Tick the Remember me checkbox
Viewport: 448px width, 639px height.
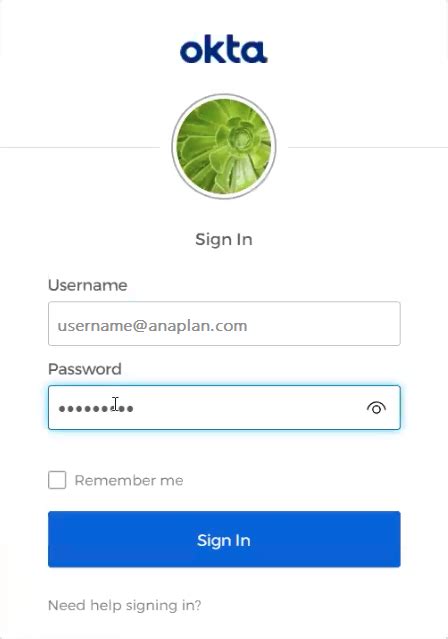(57, 480)
